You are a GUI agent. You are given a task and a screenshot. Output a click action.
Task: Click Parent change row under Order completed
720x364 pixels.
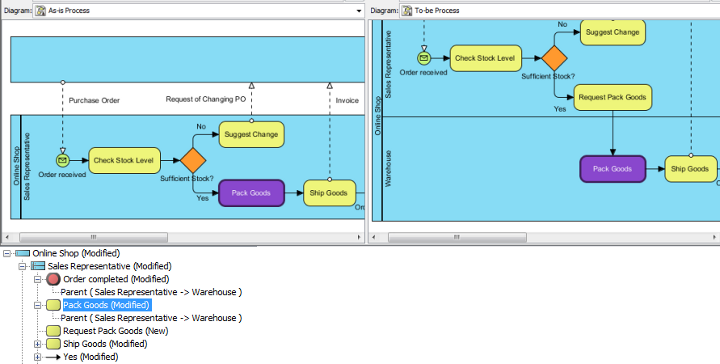pyautogui.click(x=151, y=292)
